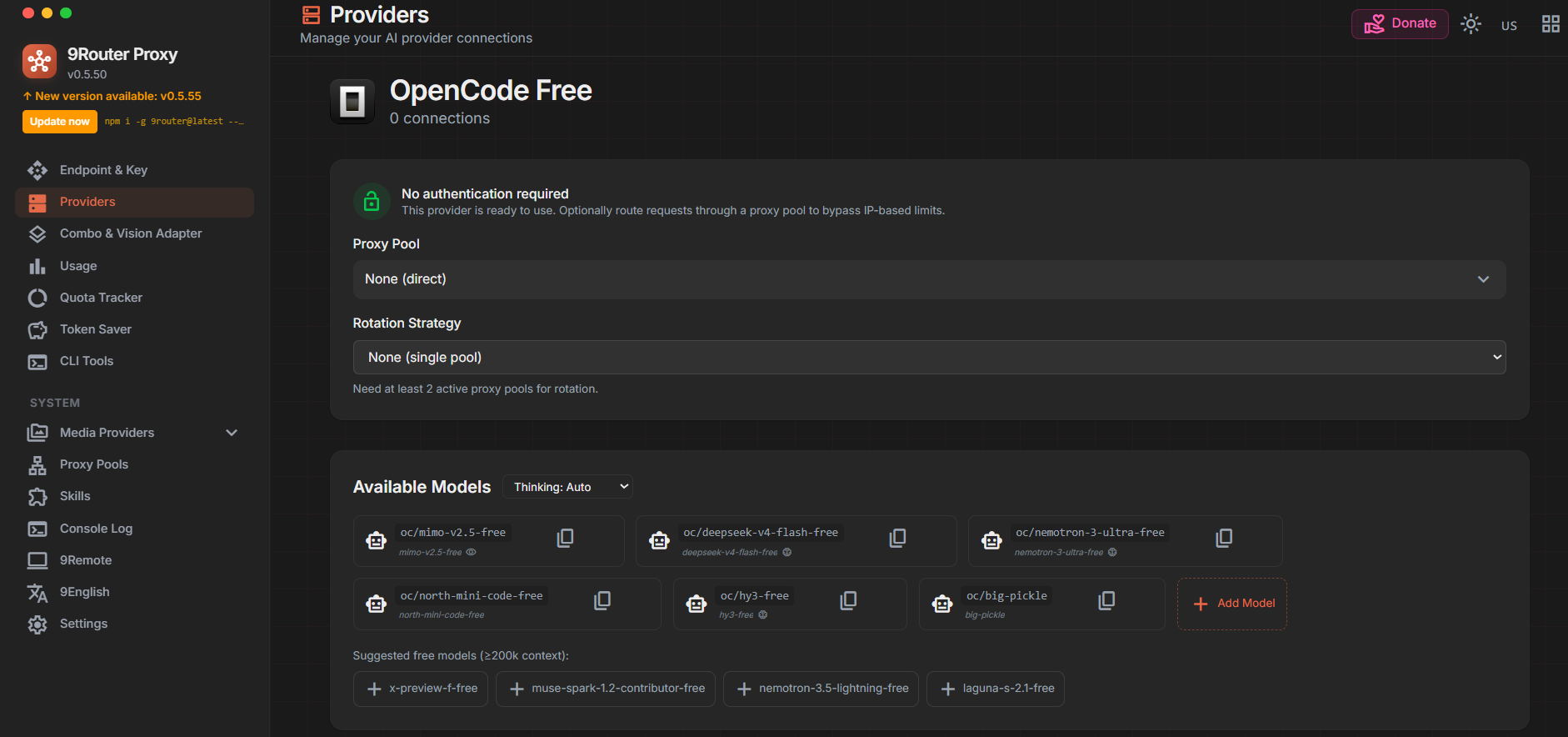Add suggested model x-preview-f-free
This screenshot has width=1568, height=737.
[x=421, y=689]
